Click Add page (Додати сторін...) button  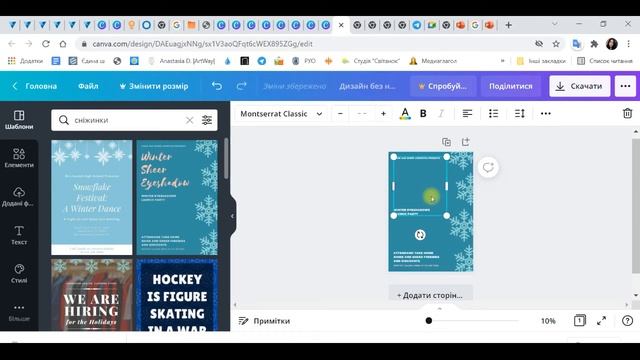point(430,295)
